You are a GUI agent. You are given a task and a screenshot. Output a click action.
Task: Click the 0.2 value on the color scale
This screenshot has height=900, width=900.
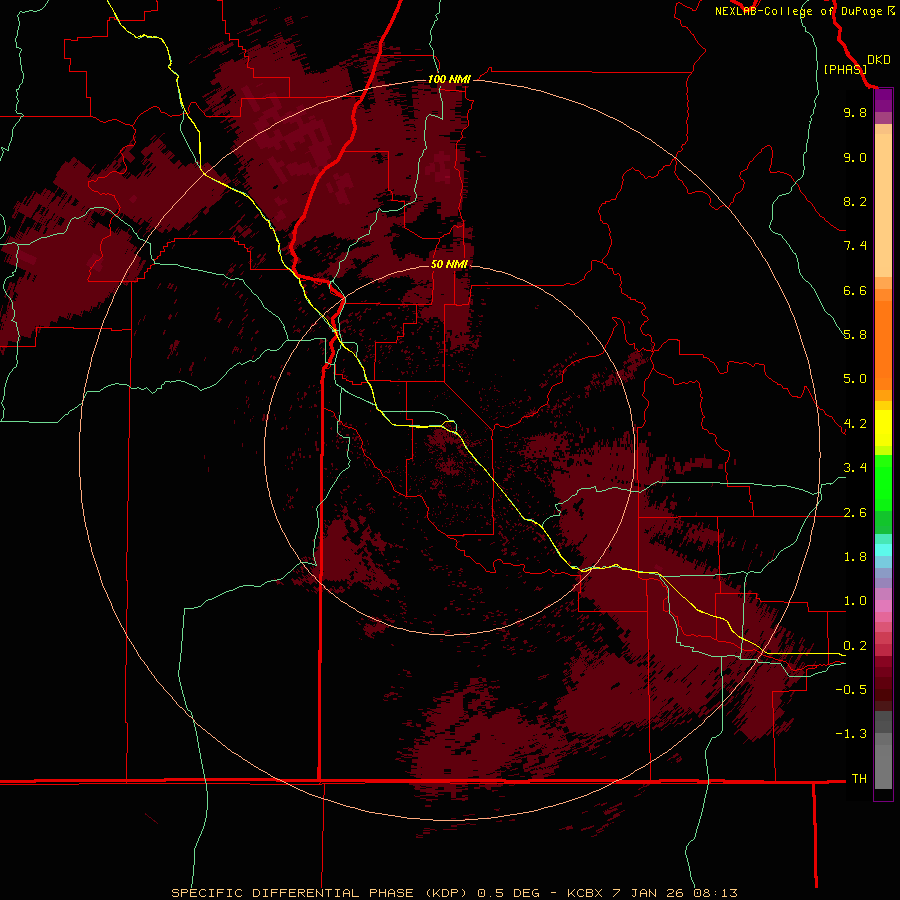click(x=855, y=646)
